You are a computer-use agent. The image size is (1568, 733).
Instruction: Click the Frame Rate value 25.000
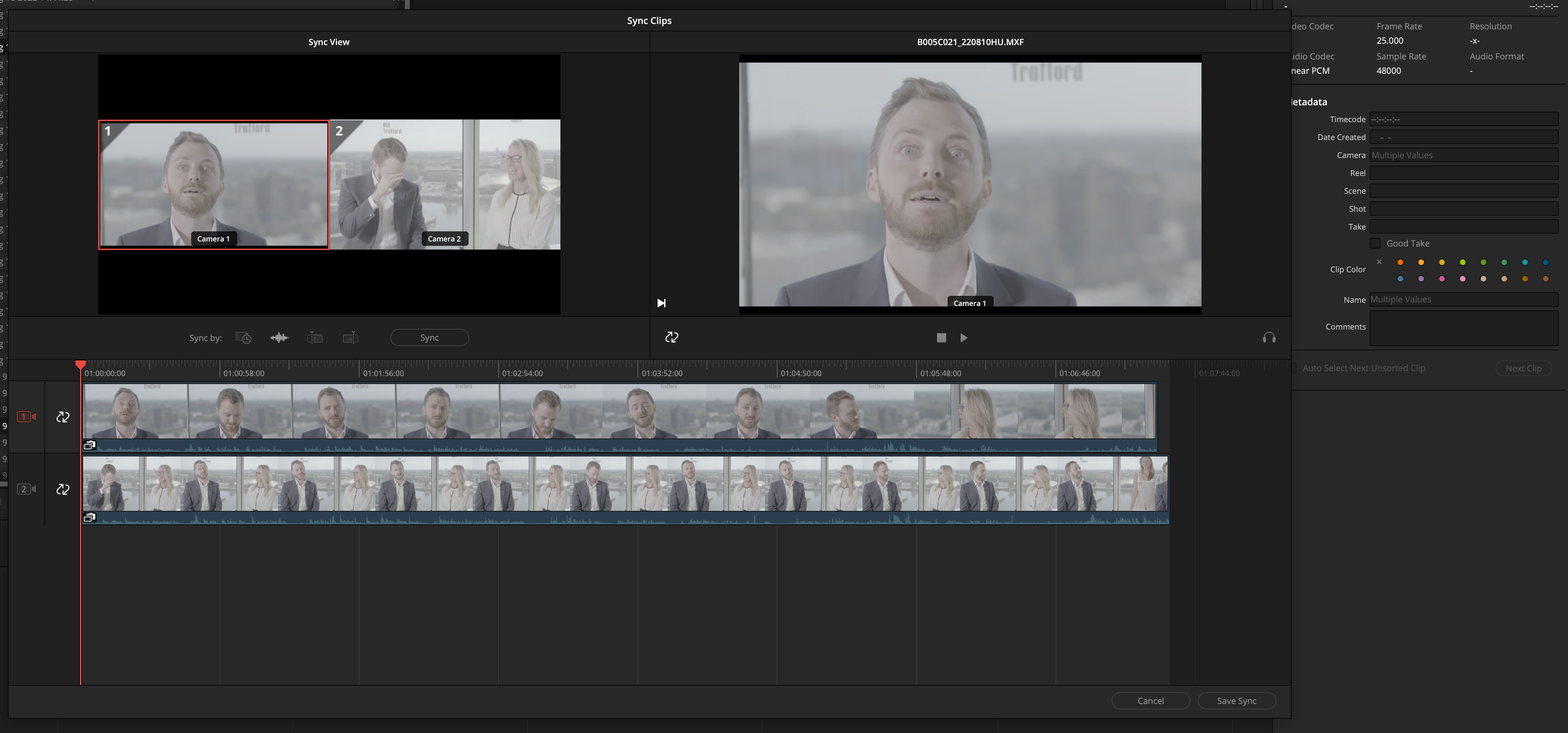point(1390,41)
